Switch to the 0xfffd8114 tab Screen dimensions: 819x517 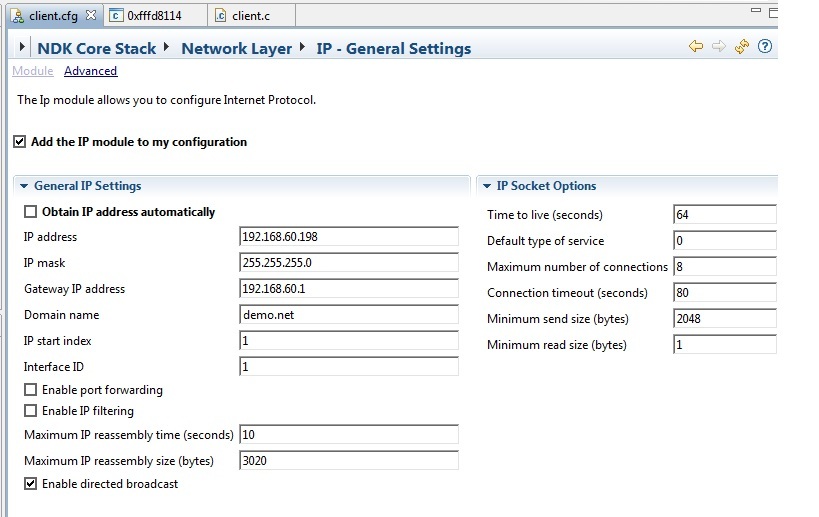[x=155, y=16]
